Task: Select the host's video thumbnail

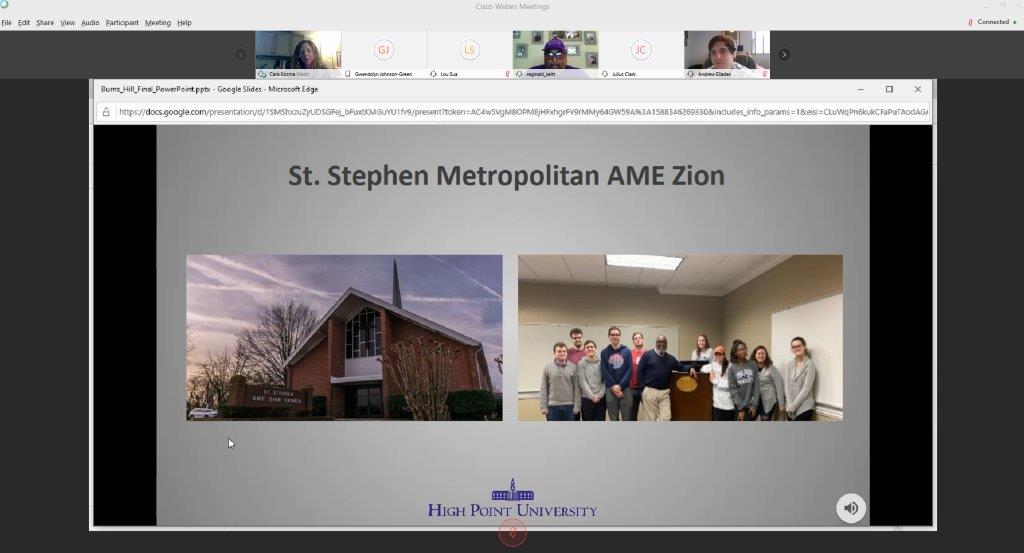Action: coord(298,55)
